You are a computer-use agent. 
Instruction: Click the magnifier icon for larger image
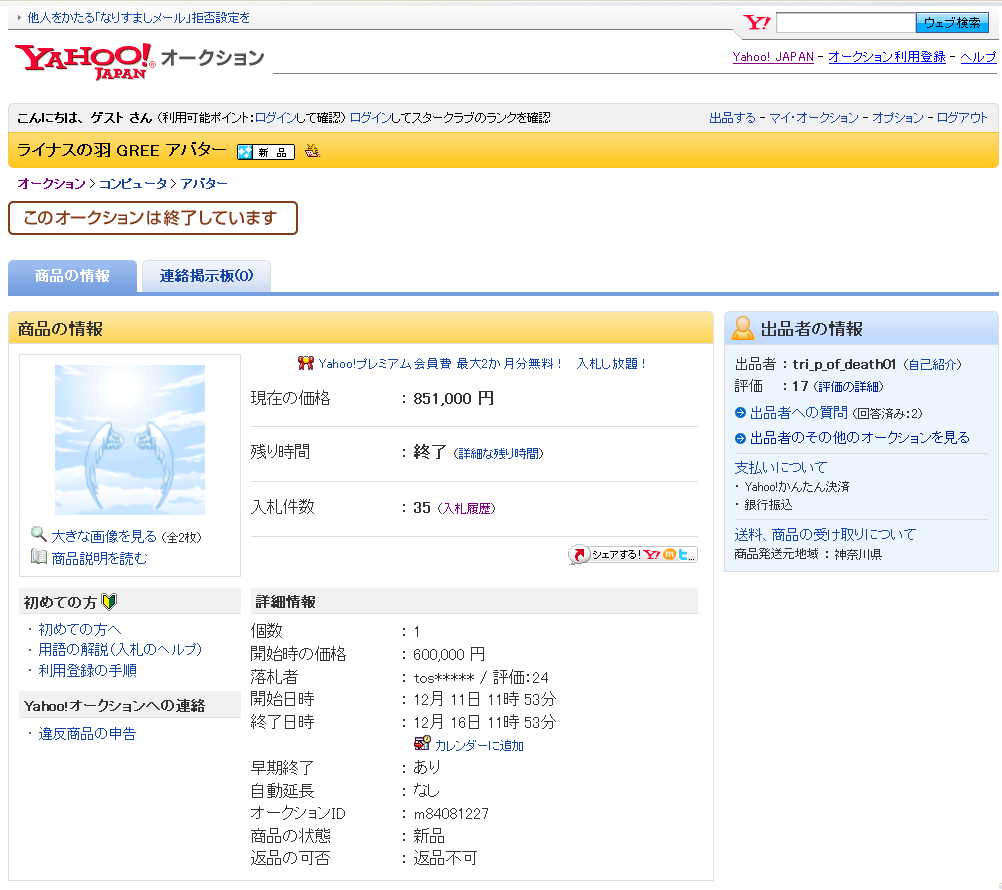click(x=38, y=534)
